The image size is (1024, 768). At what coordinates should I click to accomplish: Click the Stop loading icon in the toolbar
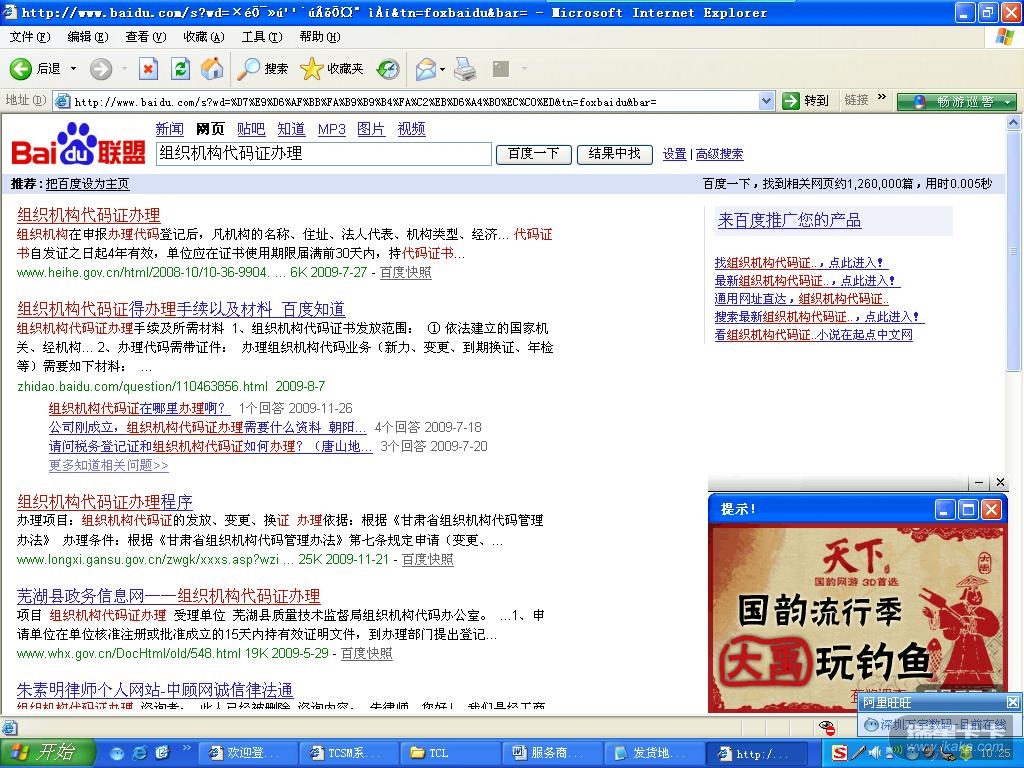[148, 69]
